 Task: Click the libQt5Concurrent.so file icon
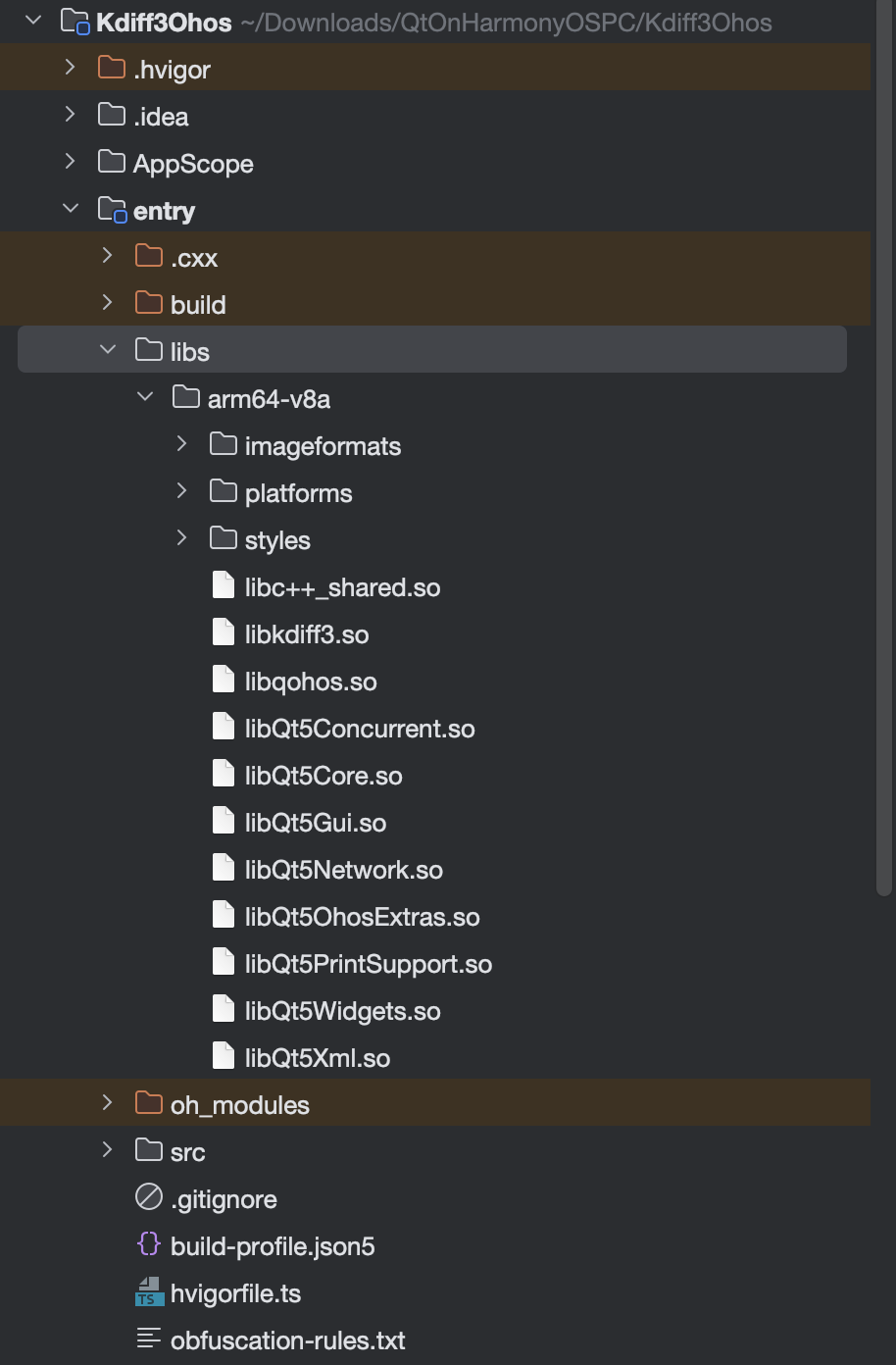(224, 726)
